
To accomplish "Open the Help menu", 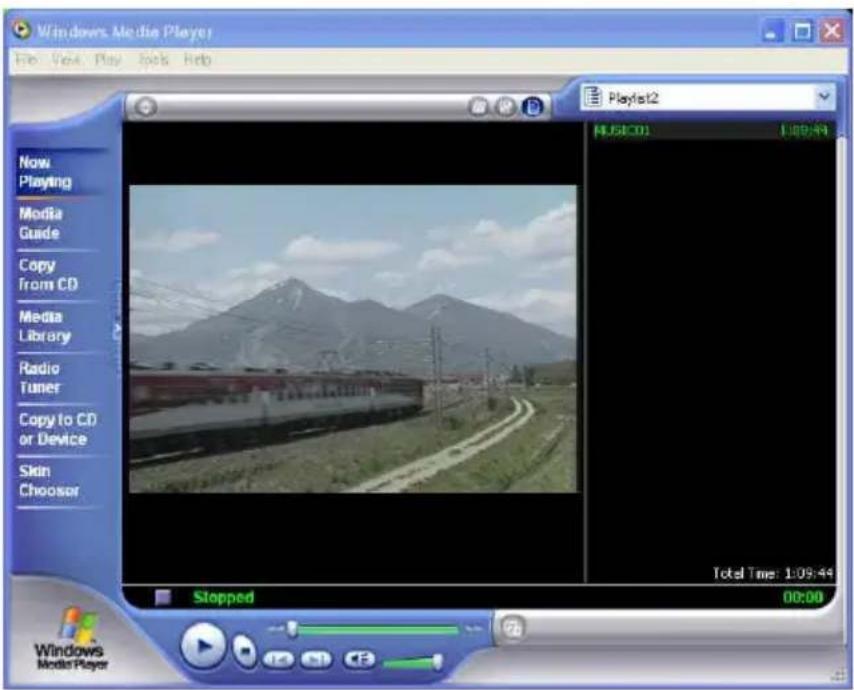I will (x=197, y=59).
